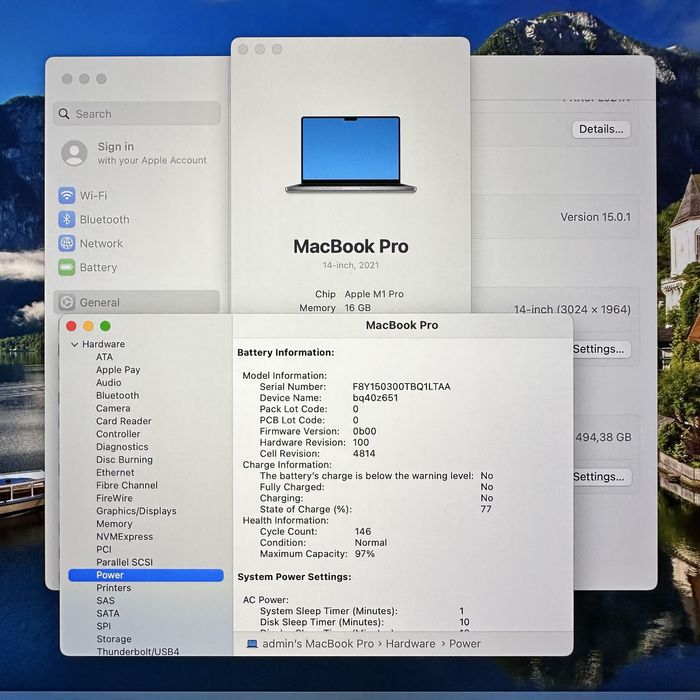Click the Cell Revision value 4814
This screenshot has width=700, height=700.
(364, 454)
